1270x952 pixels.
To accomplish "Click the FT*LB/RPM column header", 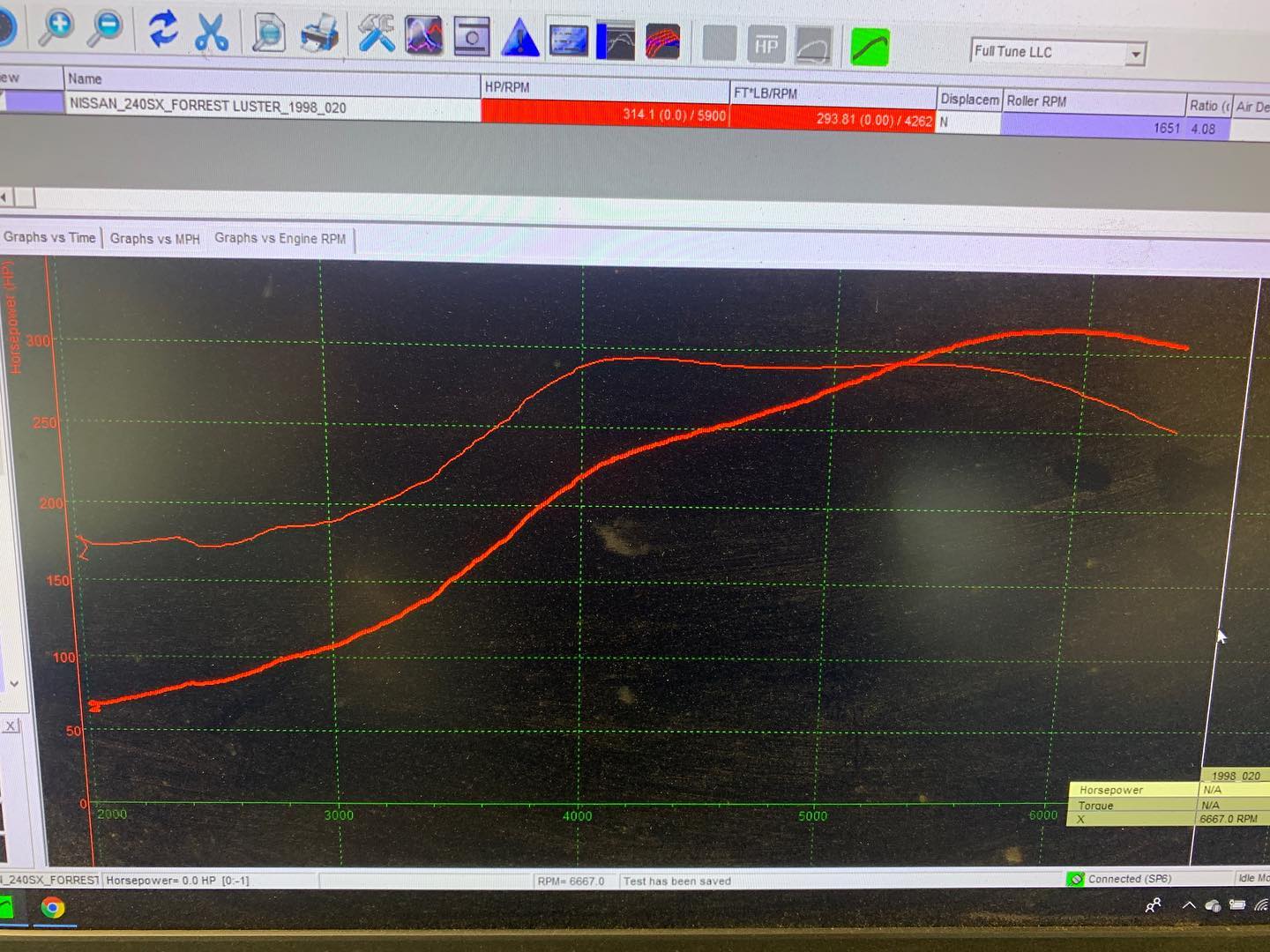I will (833, 93).
